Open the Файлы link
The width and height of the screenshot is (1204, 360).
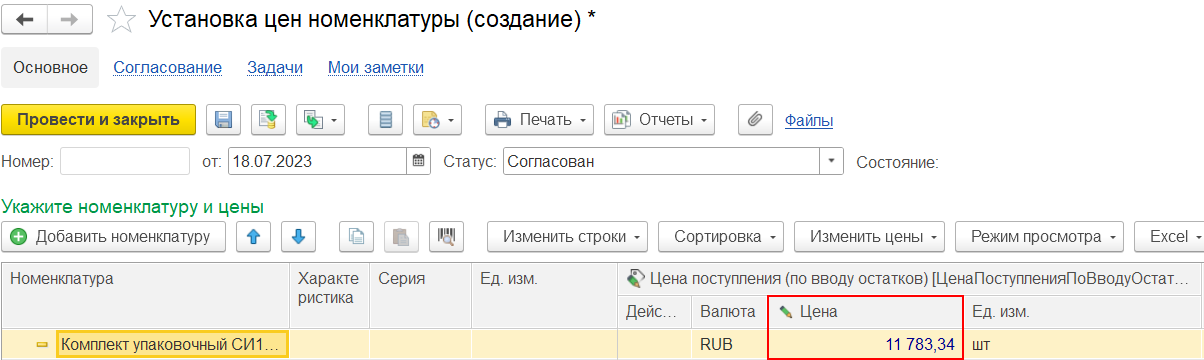[x=809, y=121]
